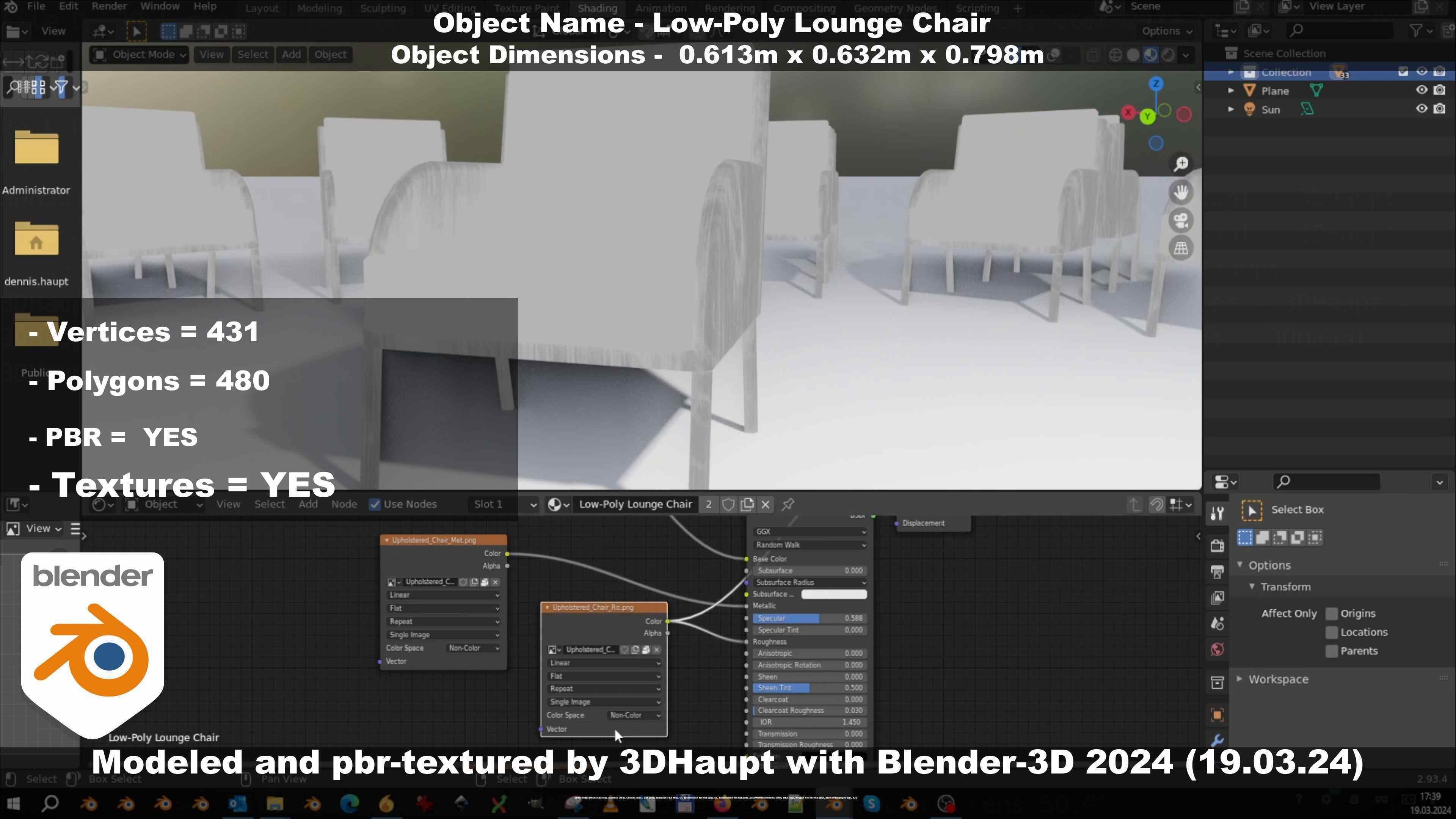This screenshot has height=819, width=1456.
Task: Open the Scene properties tab icon
Action: pos(1217,623)
